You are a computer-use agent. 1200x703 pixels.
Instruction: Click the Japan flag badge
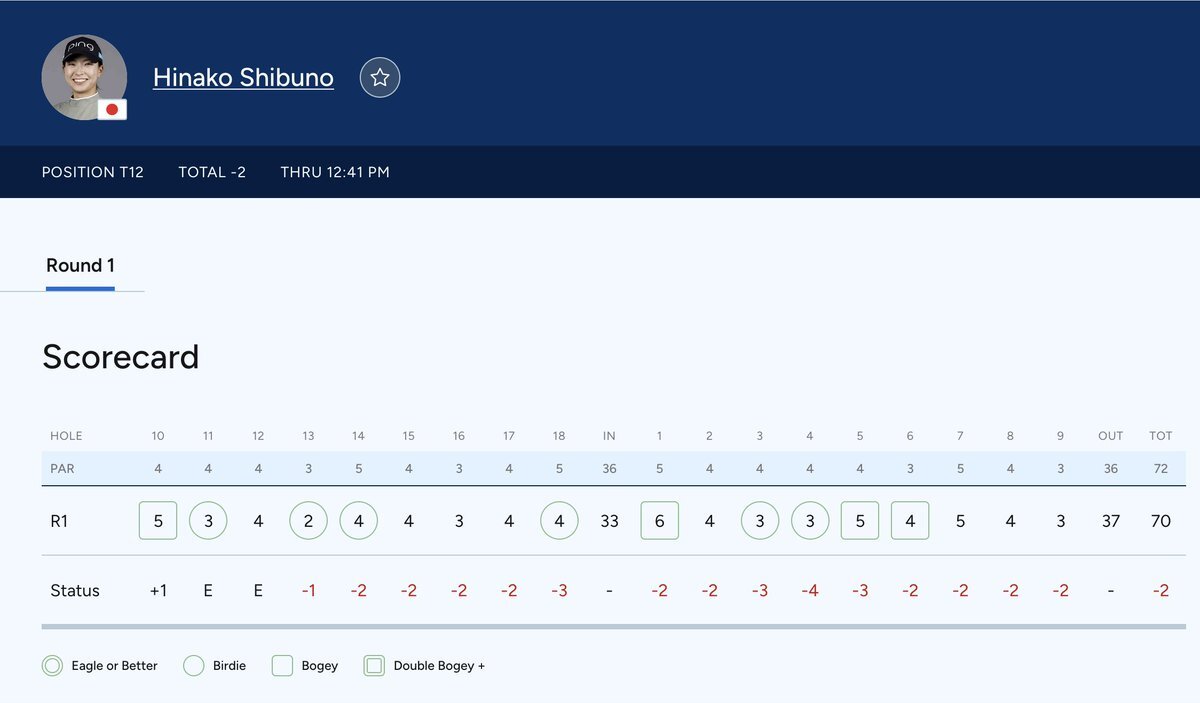(x=113, y=110)
